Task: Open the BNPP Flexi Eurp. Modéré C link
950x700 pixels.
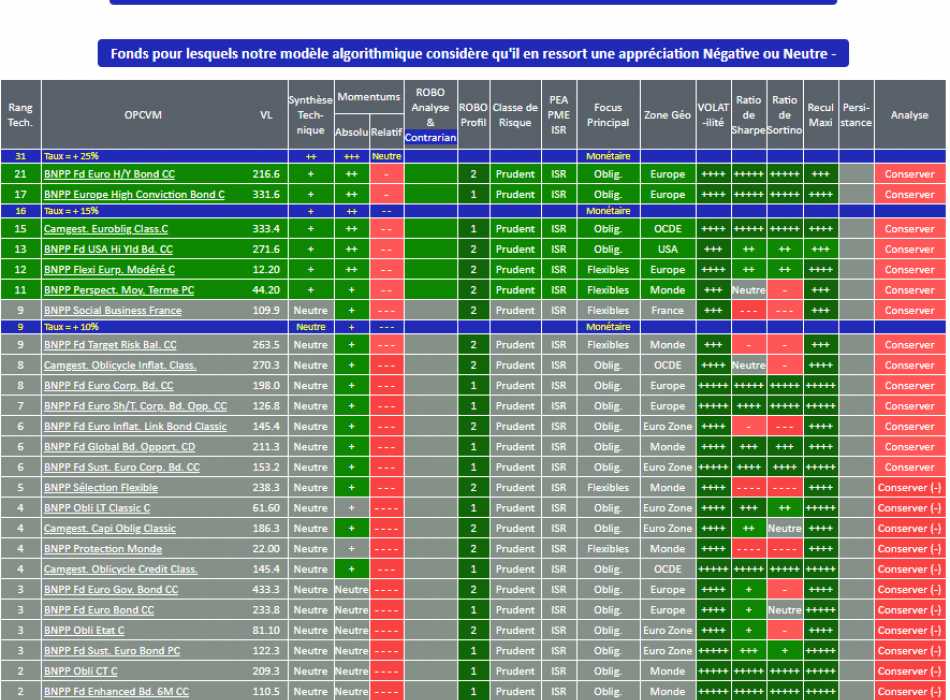Action: 109,270
